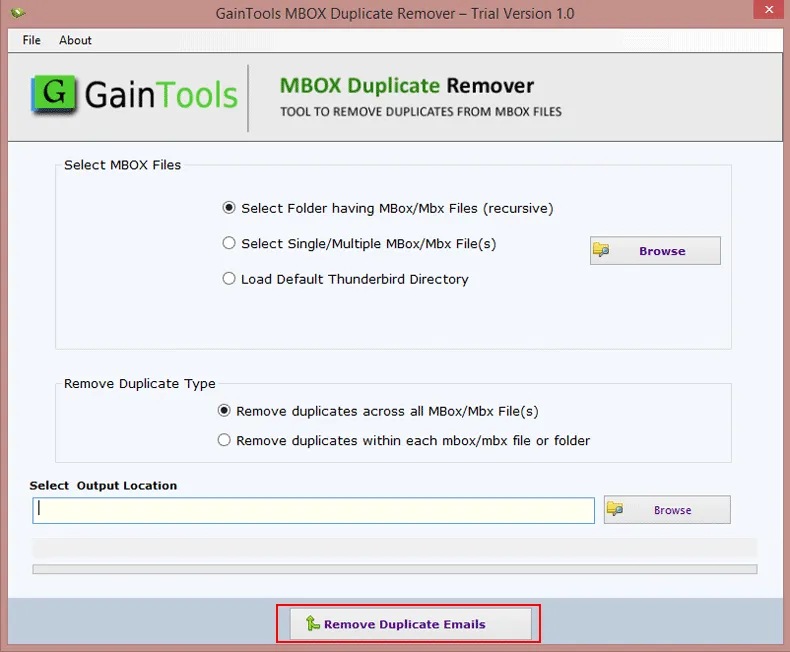The width and height of the screenshot is (790, 652).
Task: Click the tagline 'Tool to remove duplicates from MBOX files'
Action: coord(420,111)
